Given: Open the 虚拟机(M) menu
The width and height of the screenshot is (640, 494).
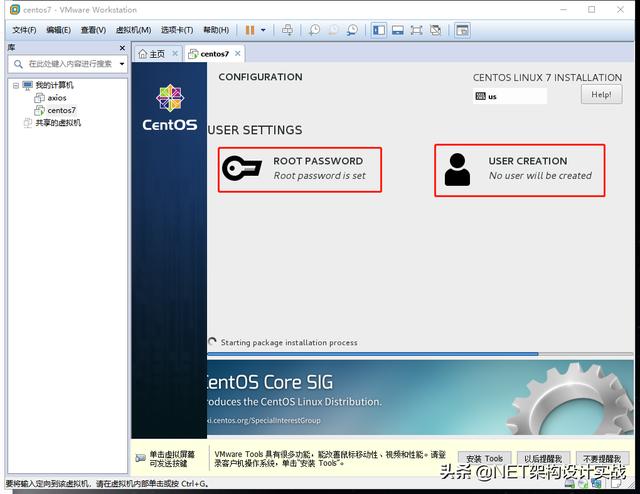Looking at the screenshot, I should coord(133,30).
